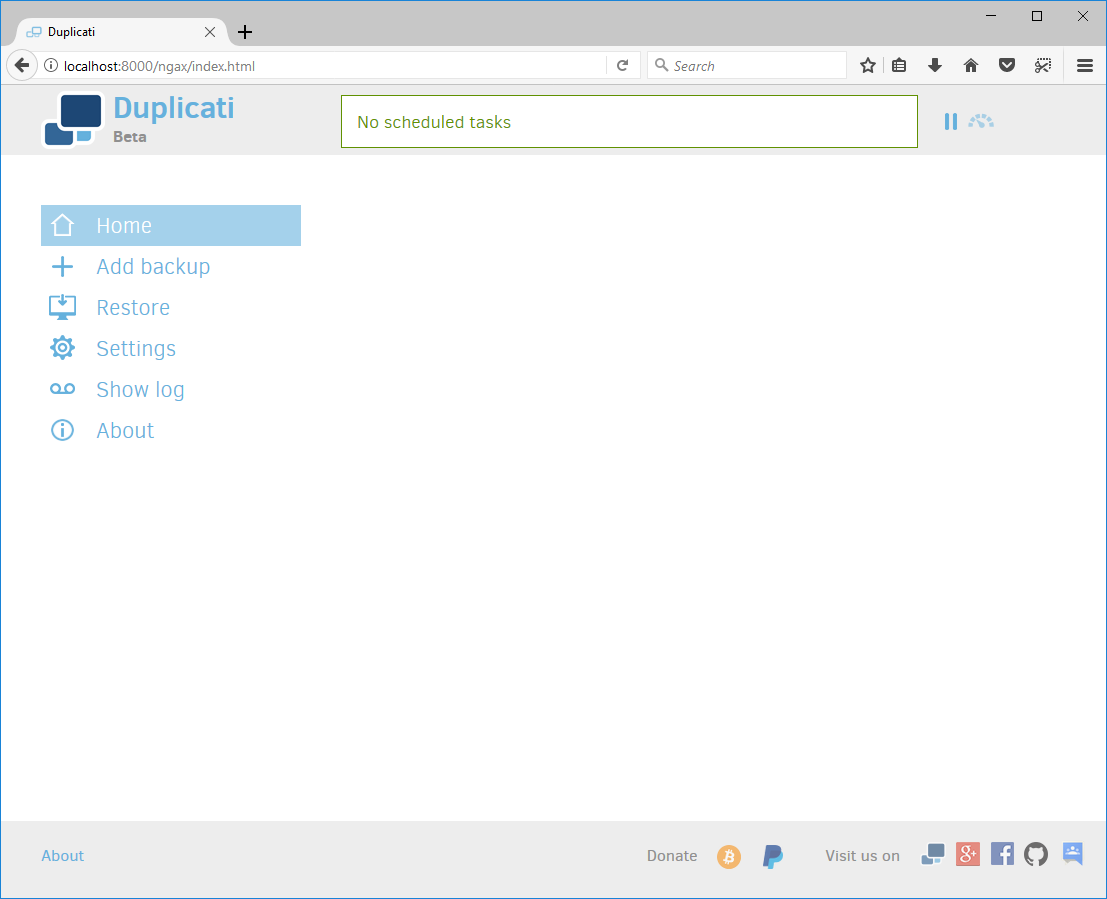Open the Facebook page icon
This screenshot has height=899, width=1107.
[x=1002, y=855]
